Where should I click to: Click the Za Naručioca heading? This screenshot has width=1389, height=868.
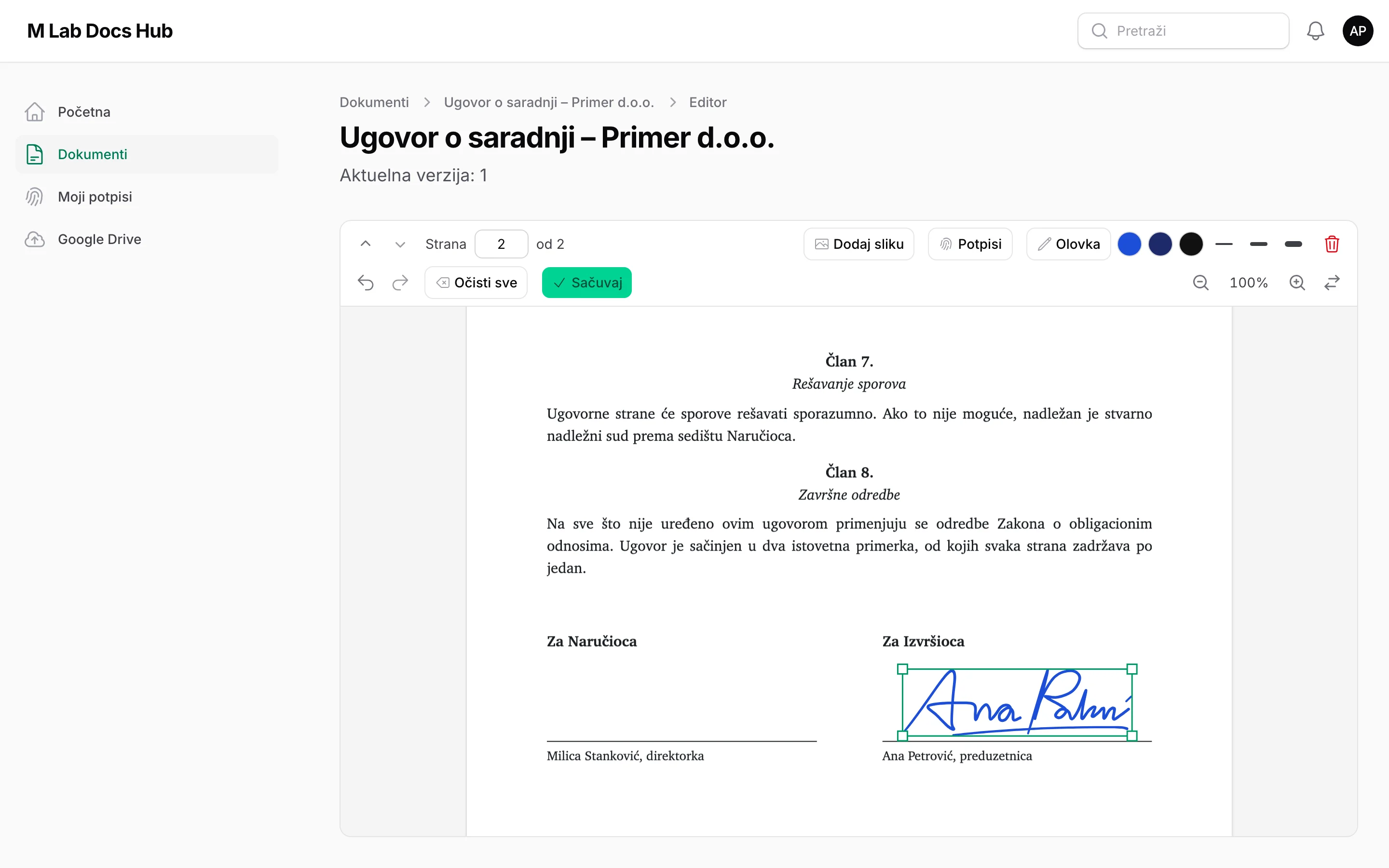click(x=592, y=641)
